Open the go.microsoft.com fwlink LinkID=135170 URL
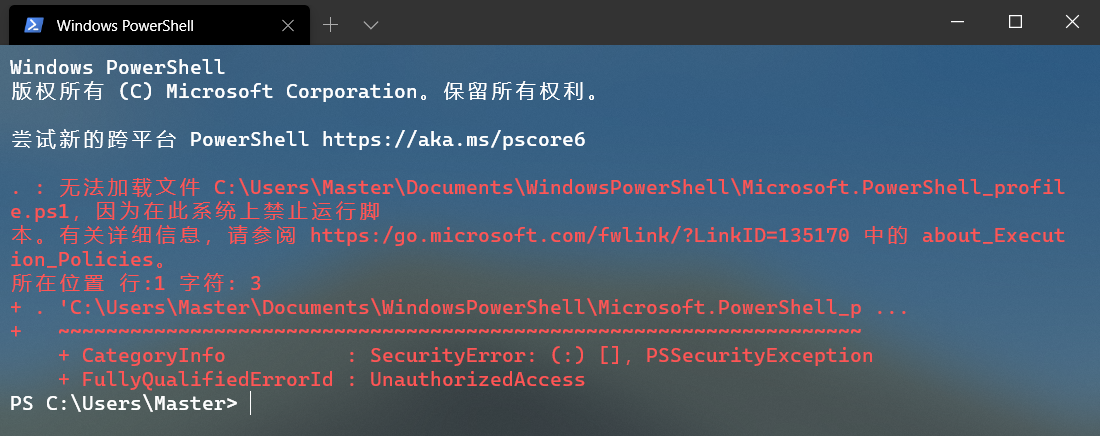 pos(580,236)
